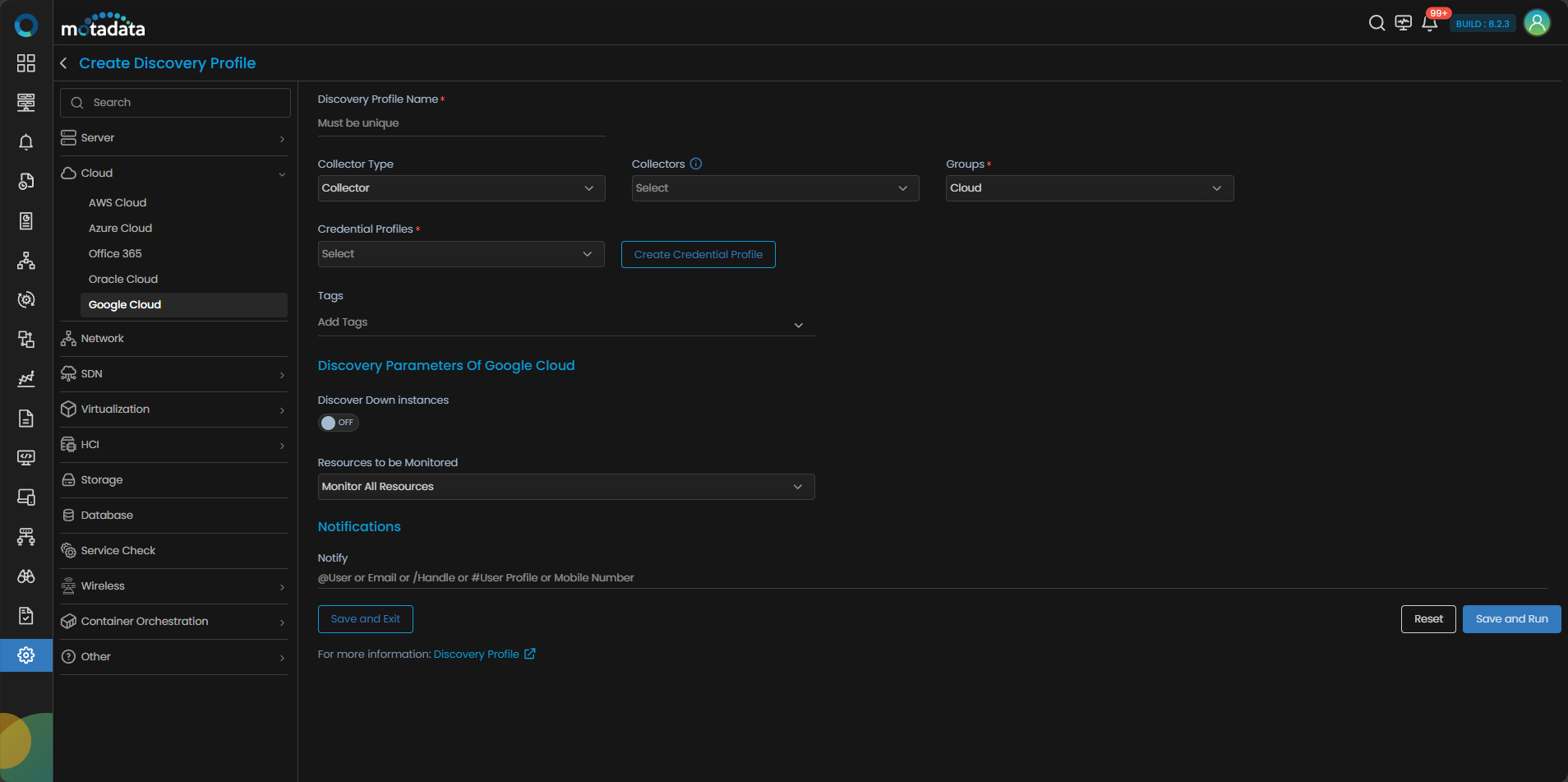Click the BUILD : 8.2.3 badge
Image resolution: width=1568 pixels, height=782 pixels.
[1483, 24]
